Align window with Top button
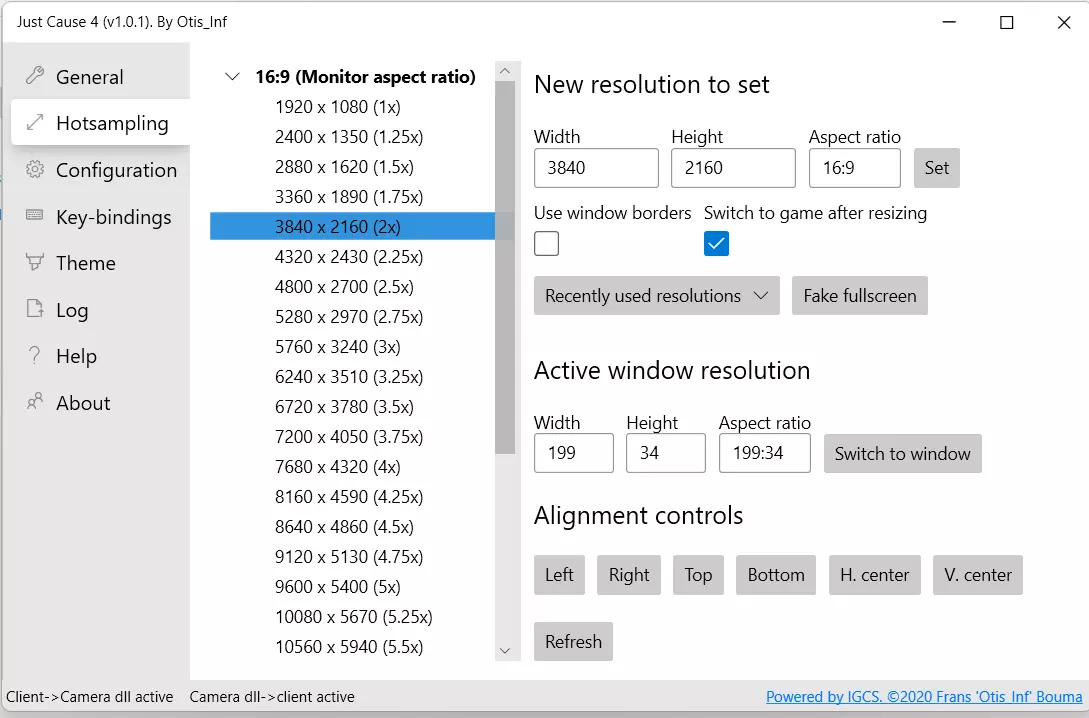 click(698, 575)
